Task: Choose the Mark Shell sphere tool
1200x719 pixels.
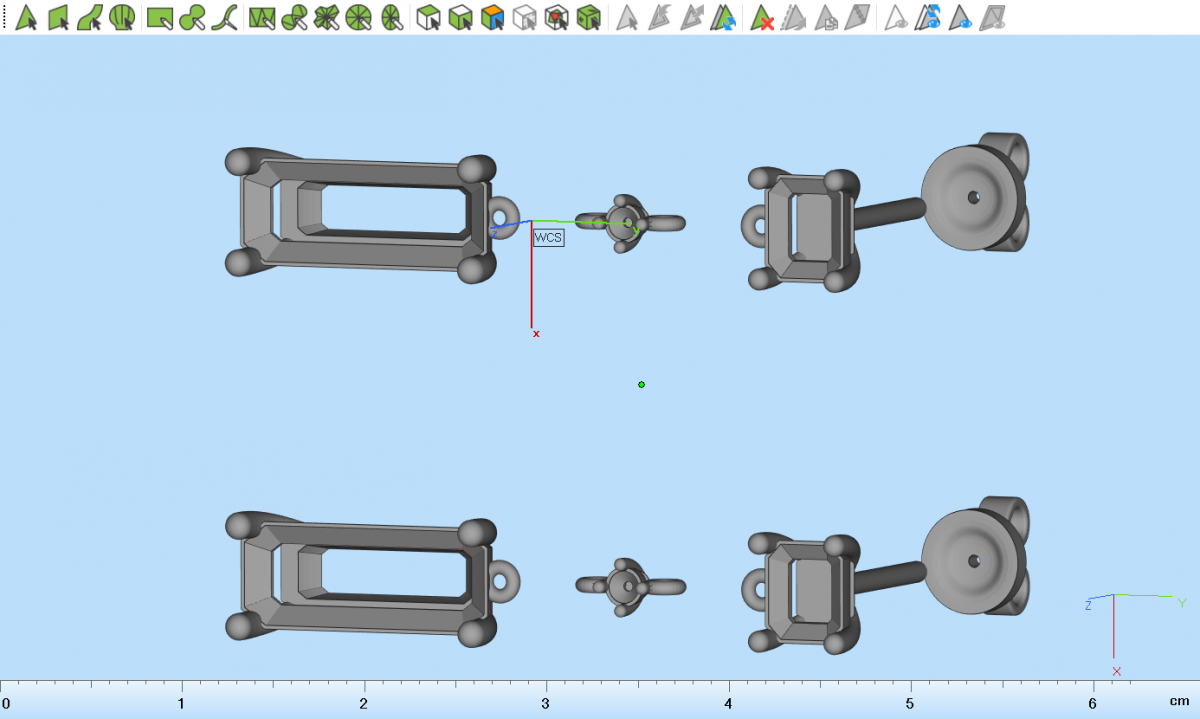Action: tap(122, 17)
